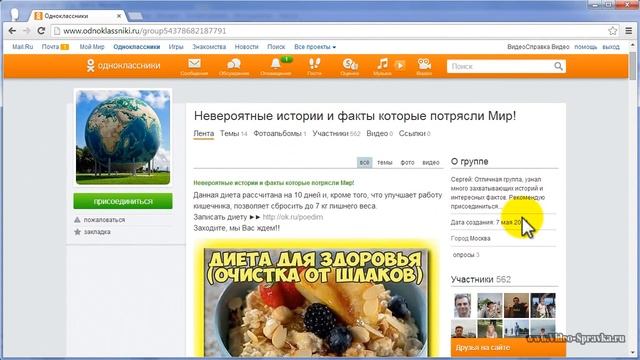Open http://ok.ru/poedim link
640x360 pixels.
293,217
